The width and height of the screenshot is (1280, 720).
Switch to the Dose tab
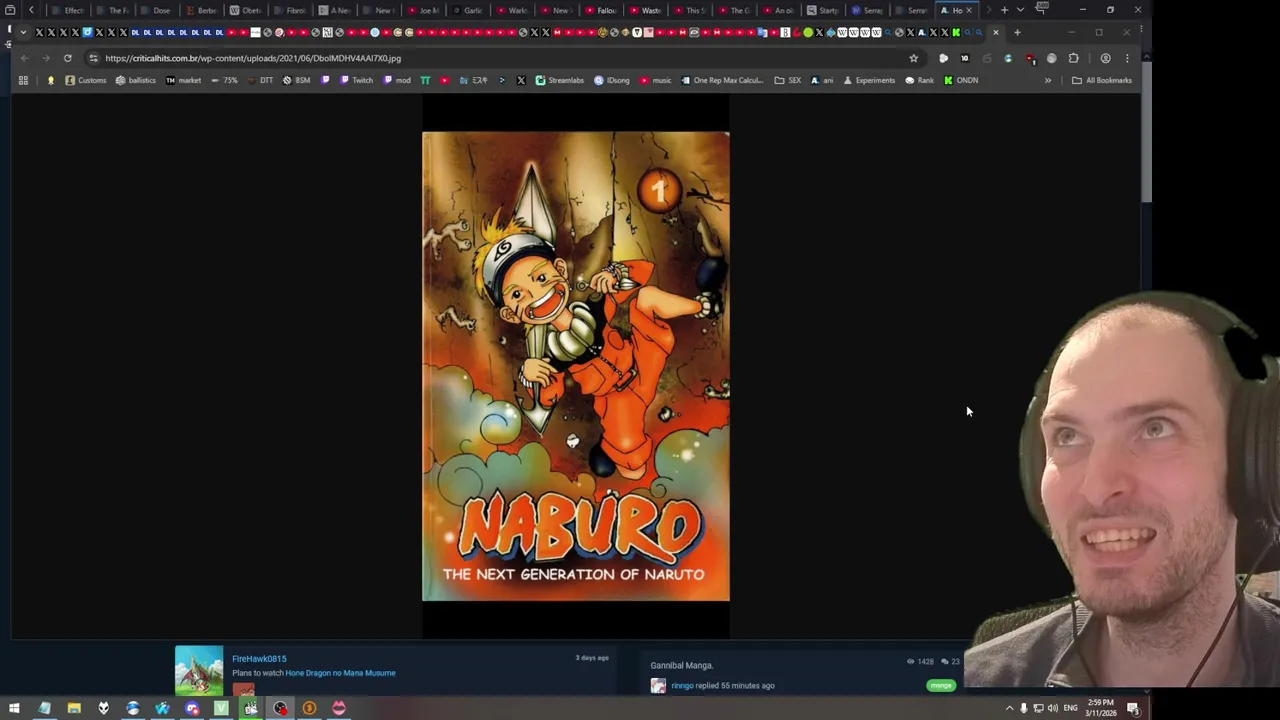pos(157,10)
